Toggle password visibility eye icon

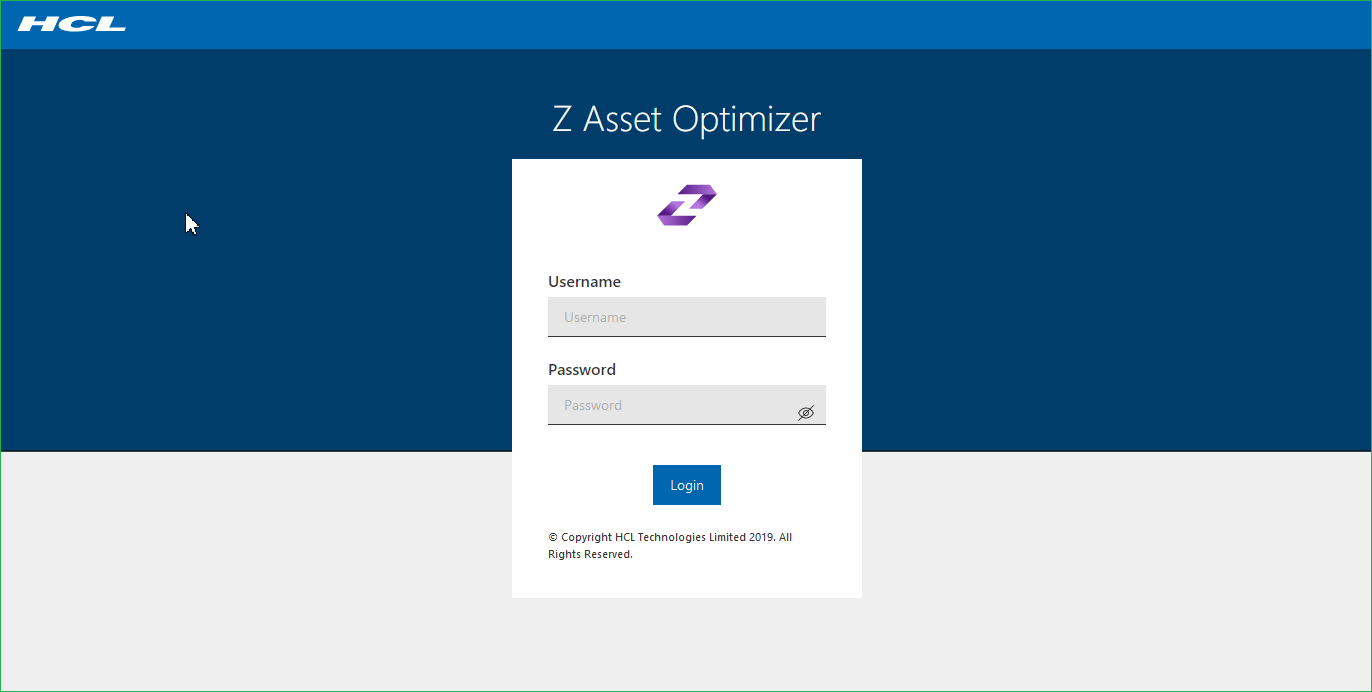pyautogui.click(x=806, y=412)
